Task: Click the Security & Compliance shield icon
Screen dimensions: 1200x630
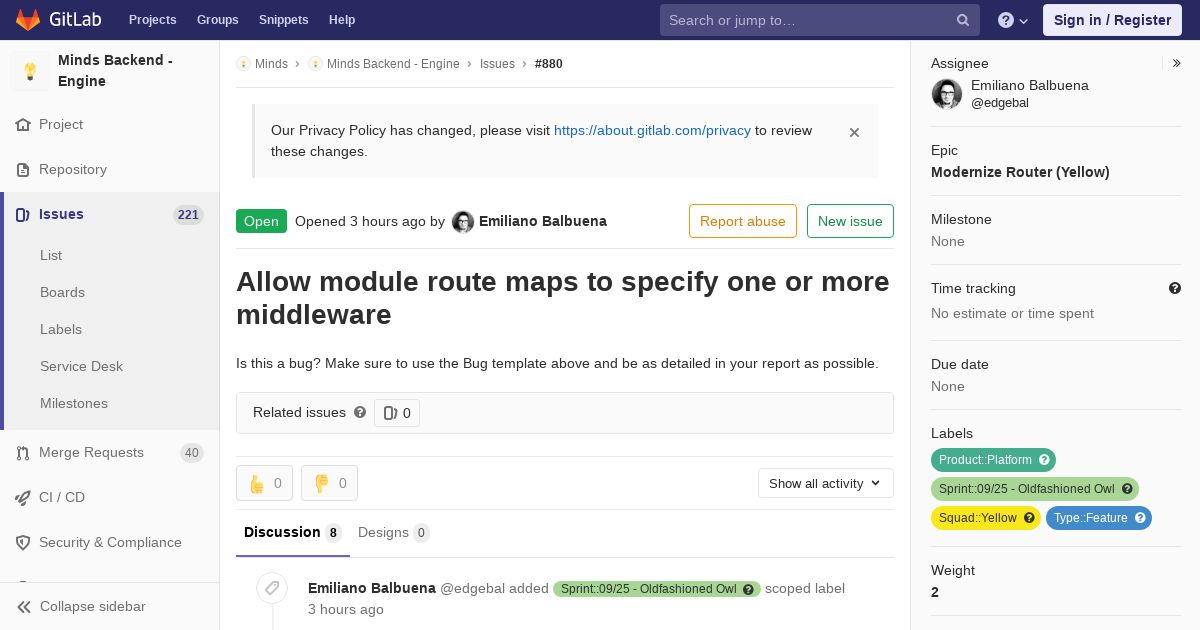Action: (23, 543)
